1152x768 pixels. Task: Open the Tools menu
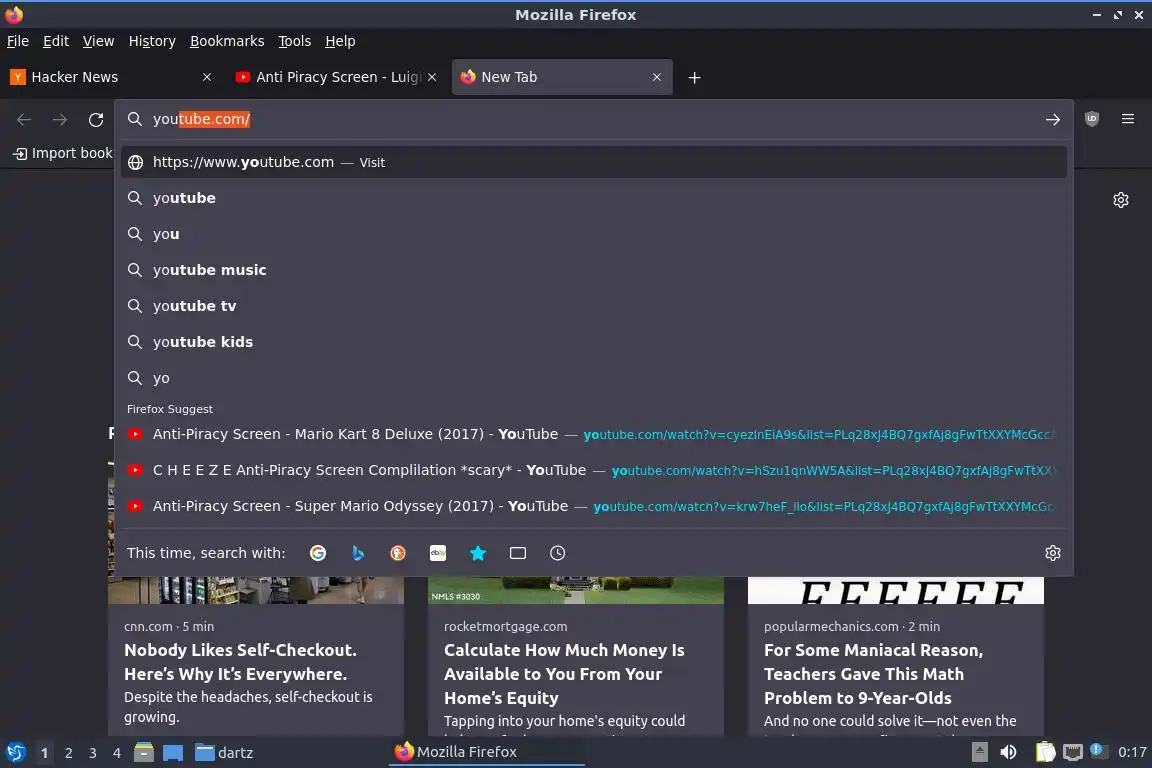(x=295, y=41)
